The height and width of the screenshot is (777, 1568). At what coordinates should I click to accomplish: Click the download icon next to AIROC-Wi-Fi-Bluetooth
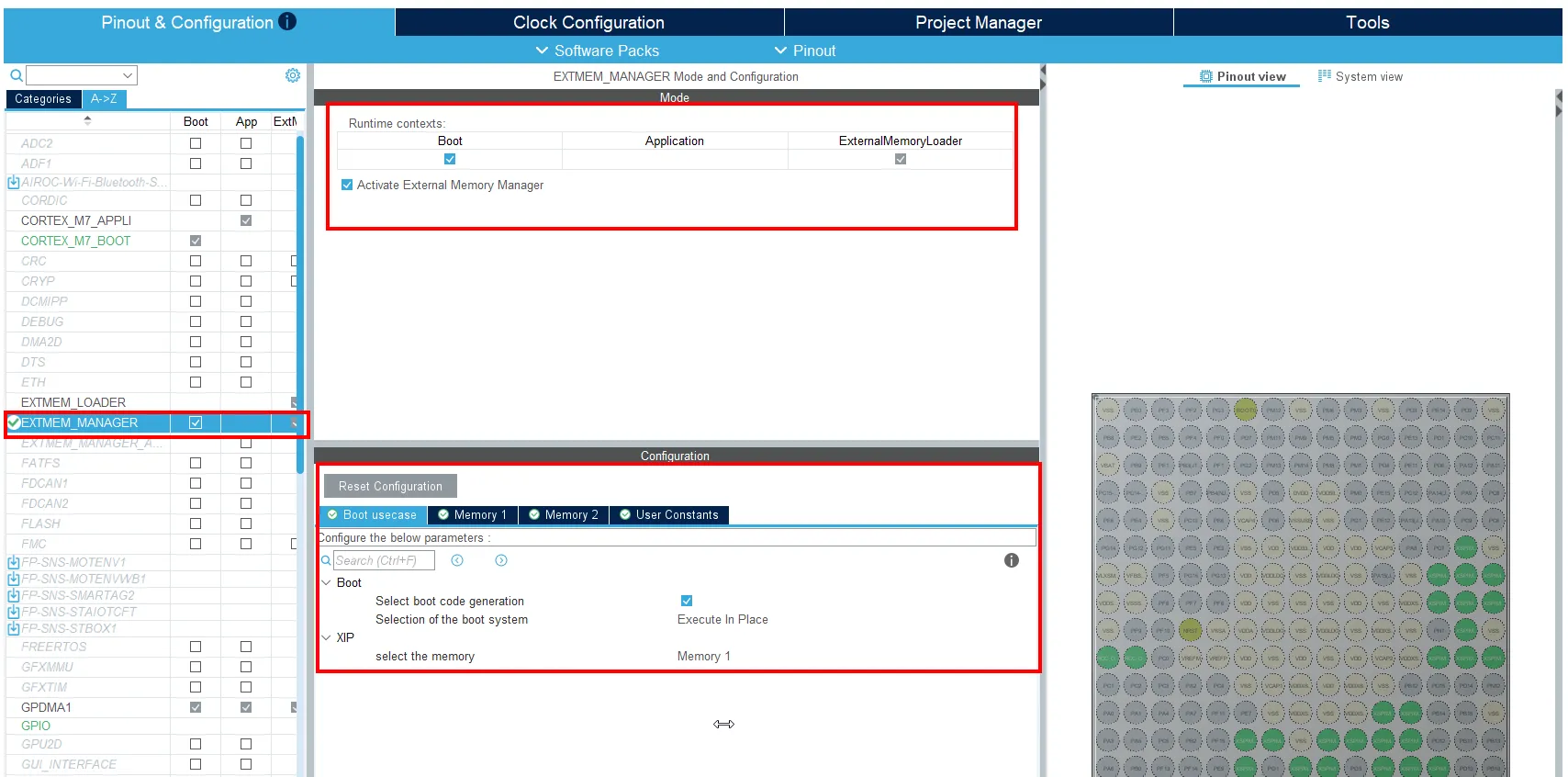[x=14, y=182]
